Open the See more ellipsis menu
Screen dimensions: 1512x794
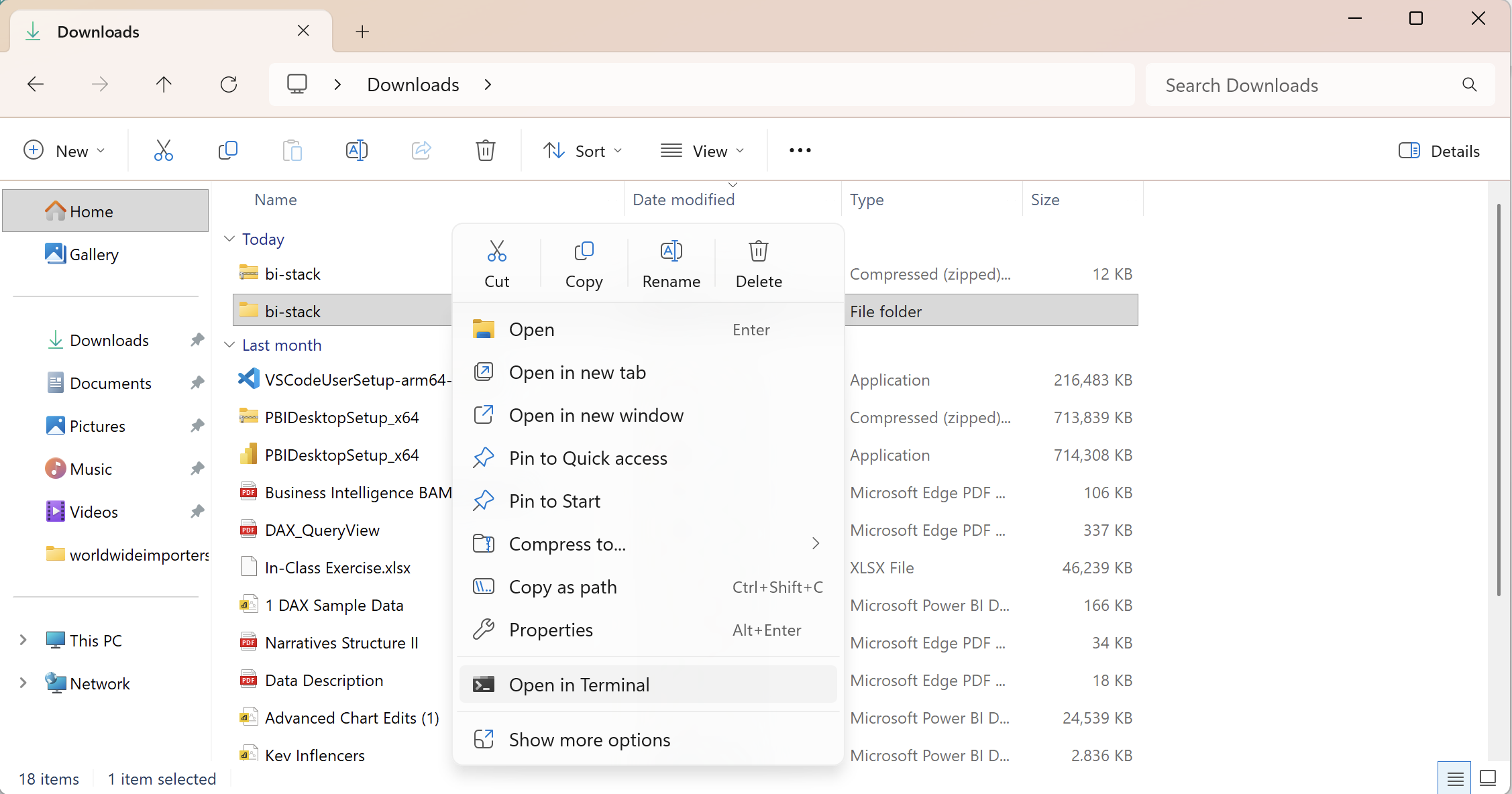tap(800, 150)
